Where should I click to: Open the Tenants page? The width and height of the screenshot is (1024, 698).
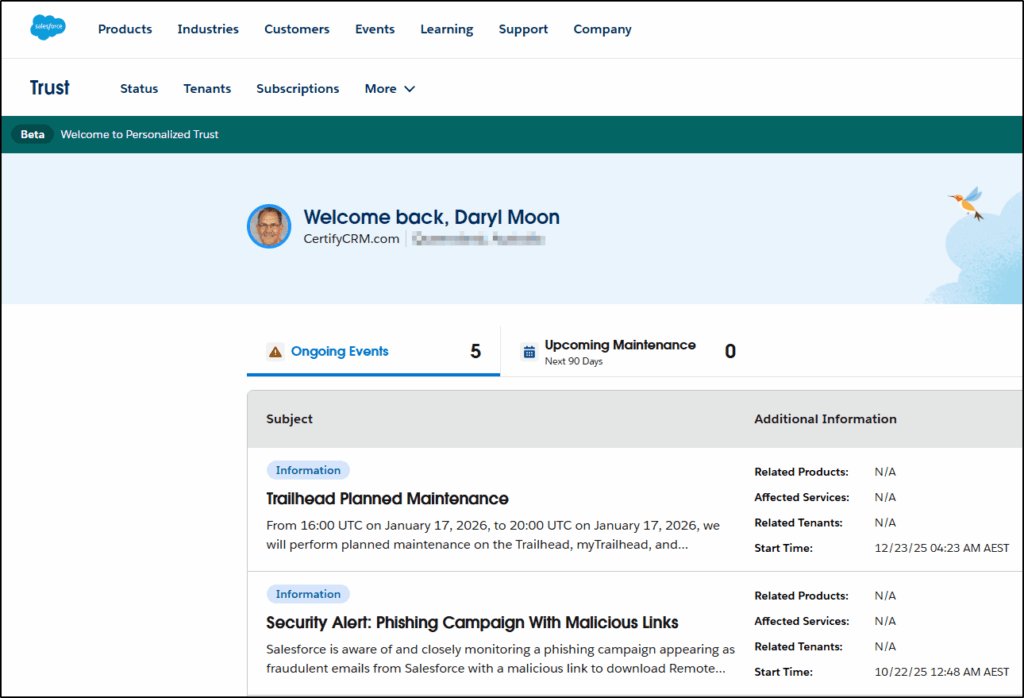click(x=207, y=88)
